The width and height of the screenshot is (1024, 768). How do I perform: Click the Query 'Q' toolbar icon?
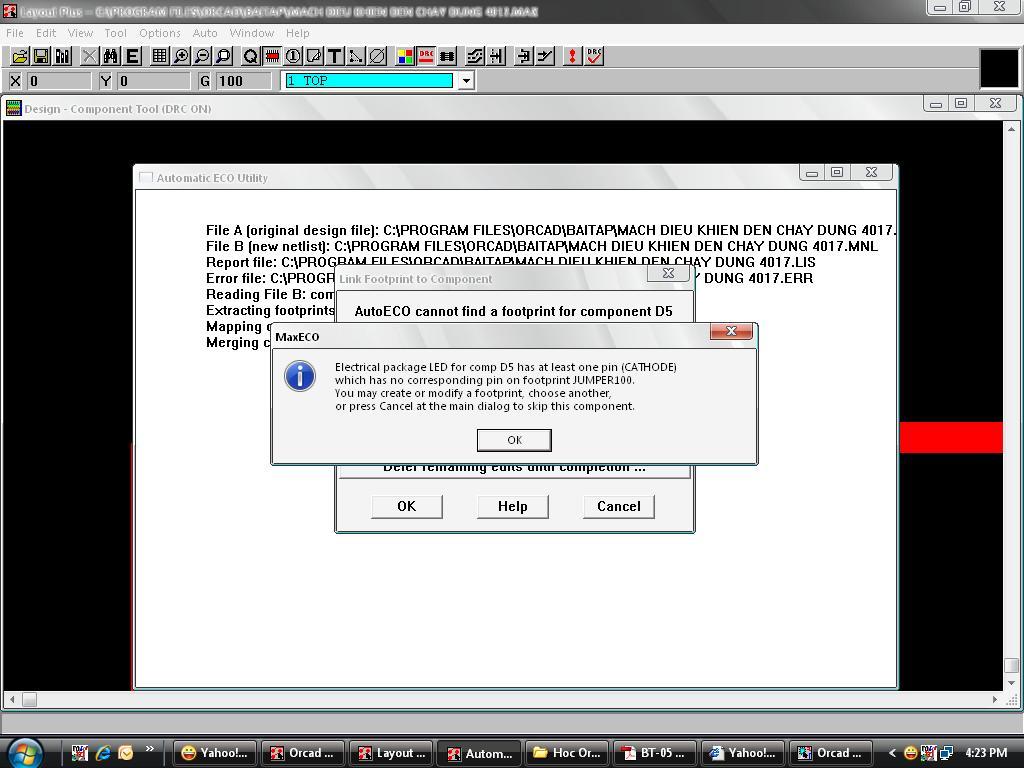tap(250, 56)
